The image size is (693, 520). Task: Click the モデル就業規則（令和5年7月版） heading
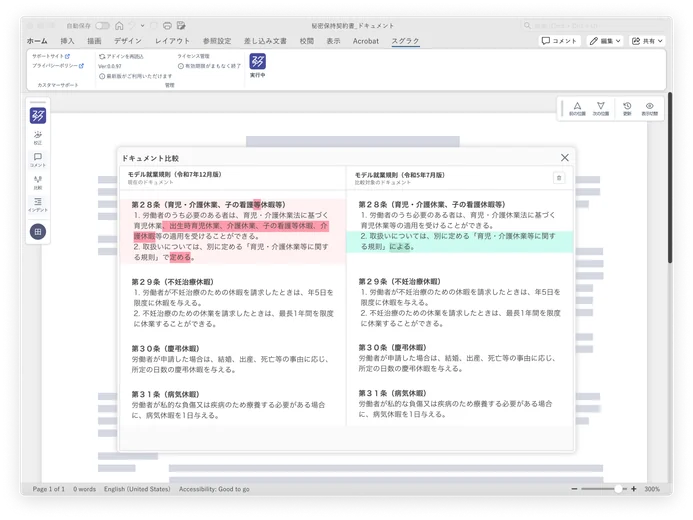pos(400,175)
